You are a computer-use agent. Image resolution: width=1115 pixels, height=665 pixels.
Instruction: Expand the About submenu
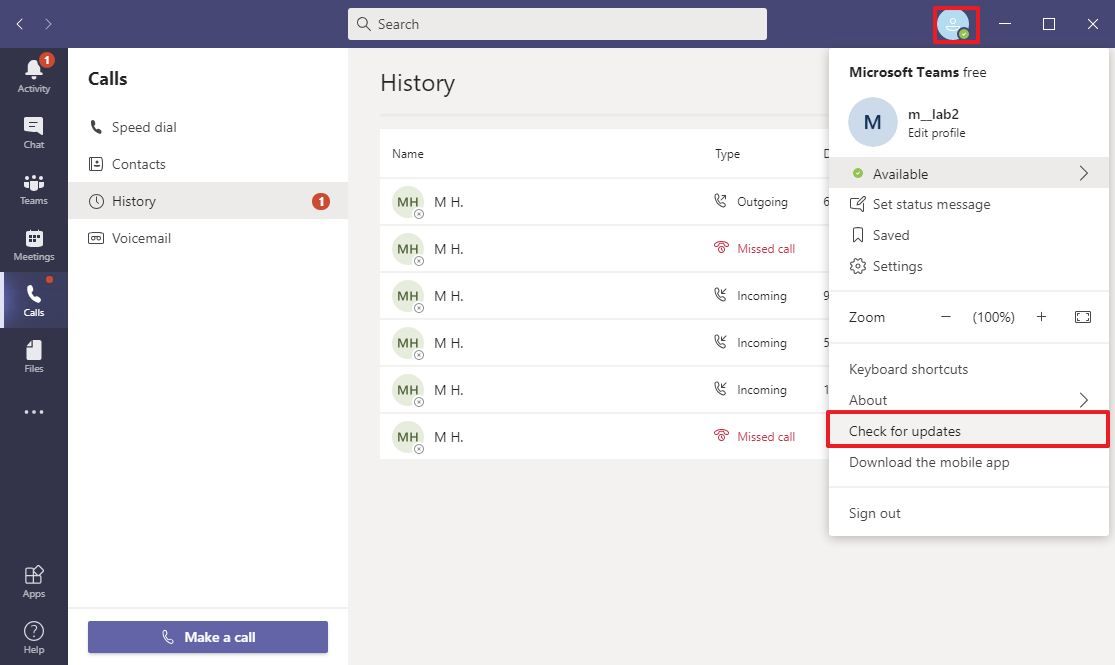point(1083,399)
